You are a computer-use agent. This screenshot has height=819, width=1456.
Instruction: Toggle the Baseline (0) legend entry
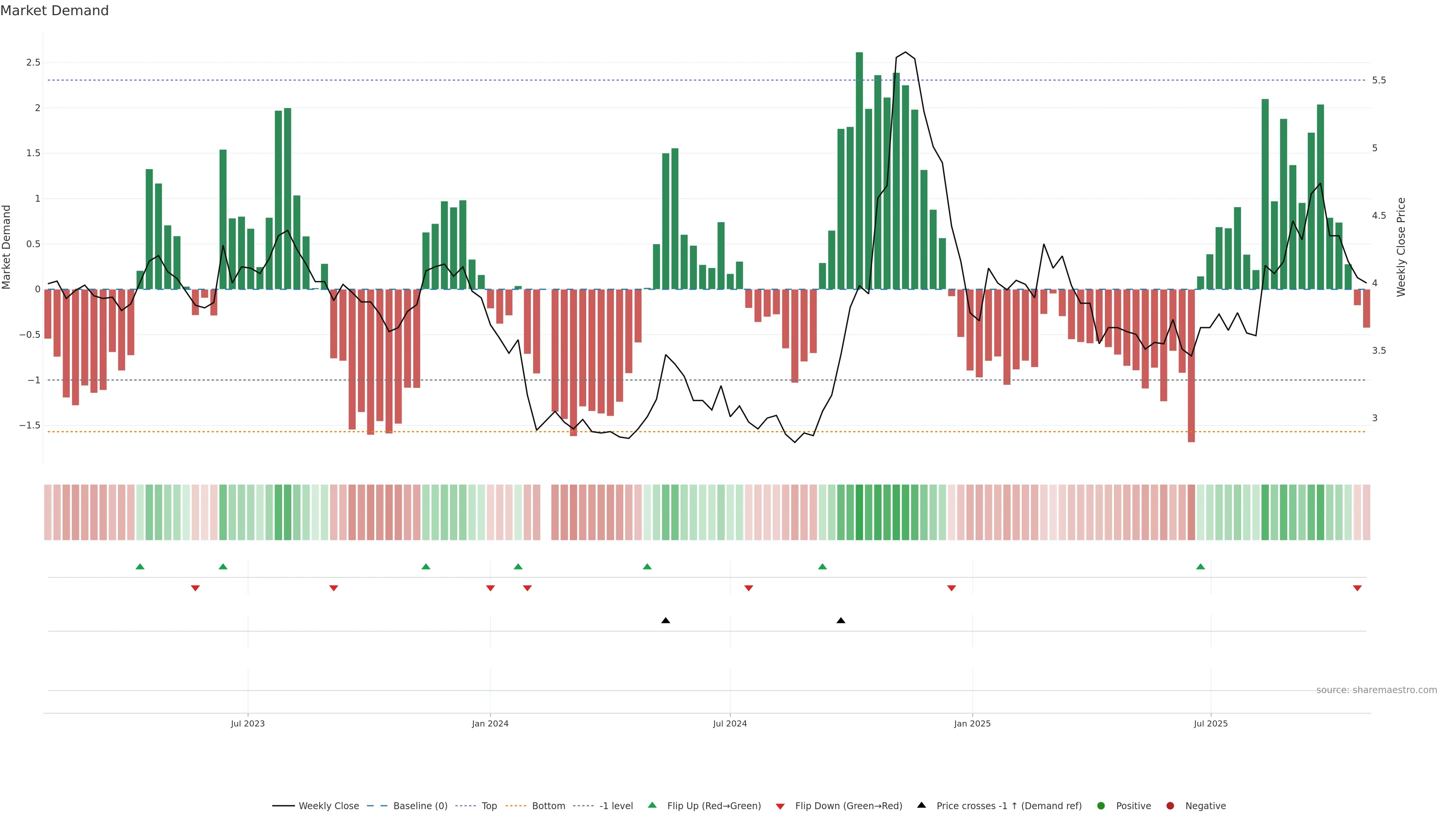420,806
